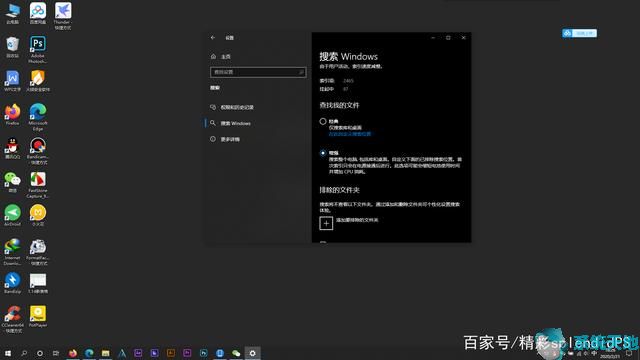
Task: Open the Format Factory shortcut desktop icon
Action: (38, 252)
